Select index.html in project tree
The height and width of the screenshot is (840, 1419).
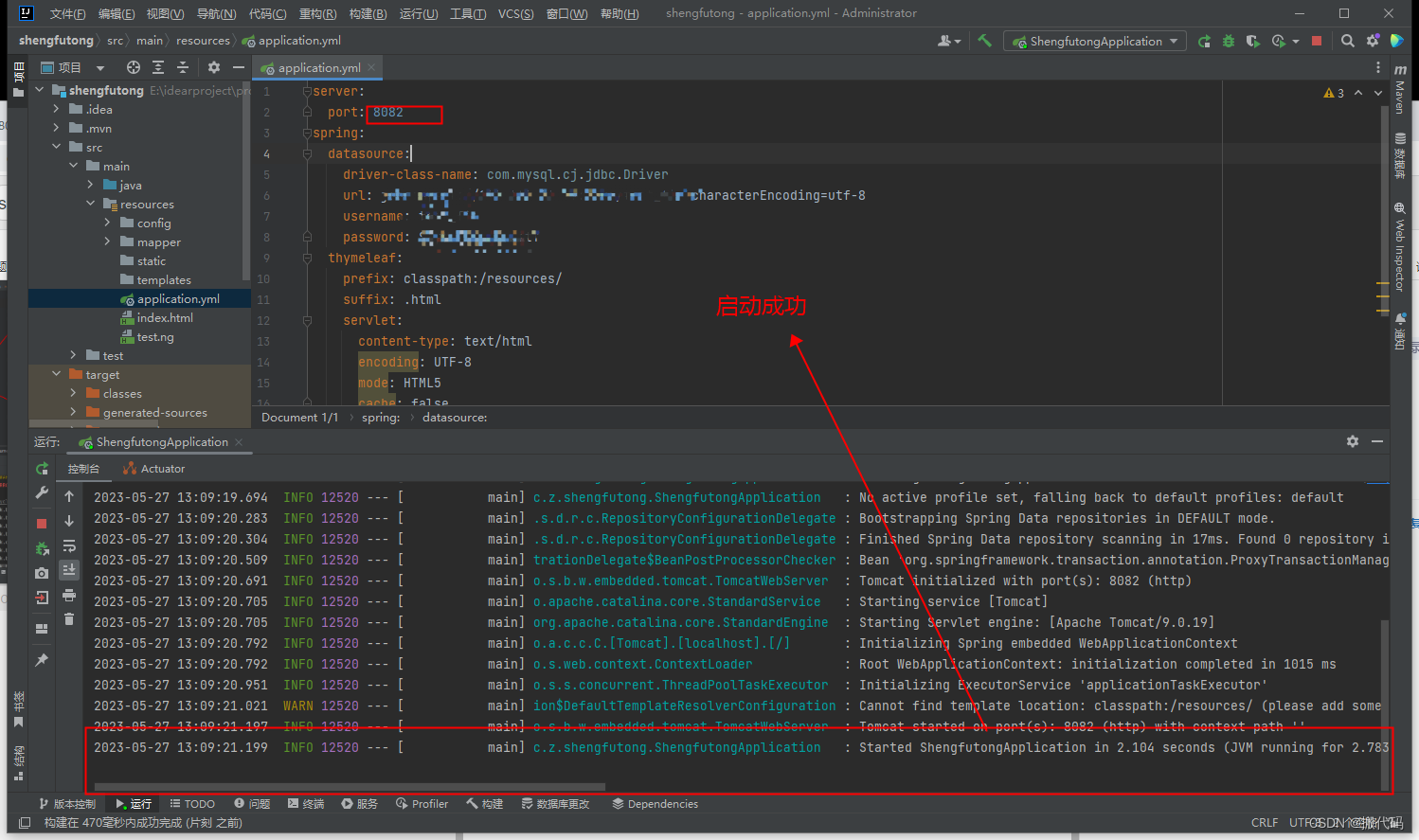165,317
